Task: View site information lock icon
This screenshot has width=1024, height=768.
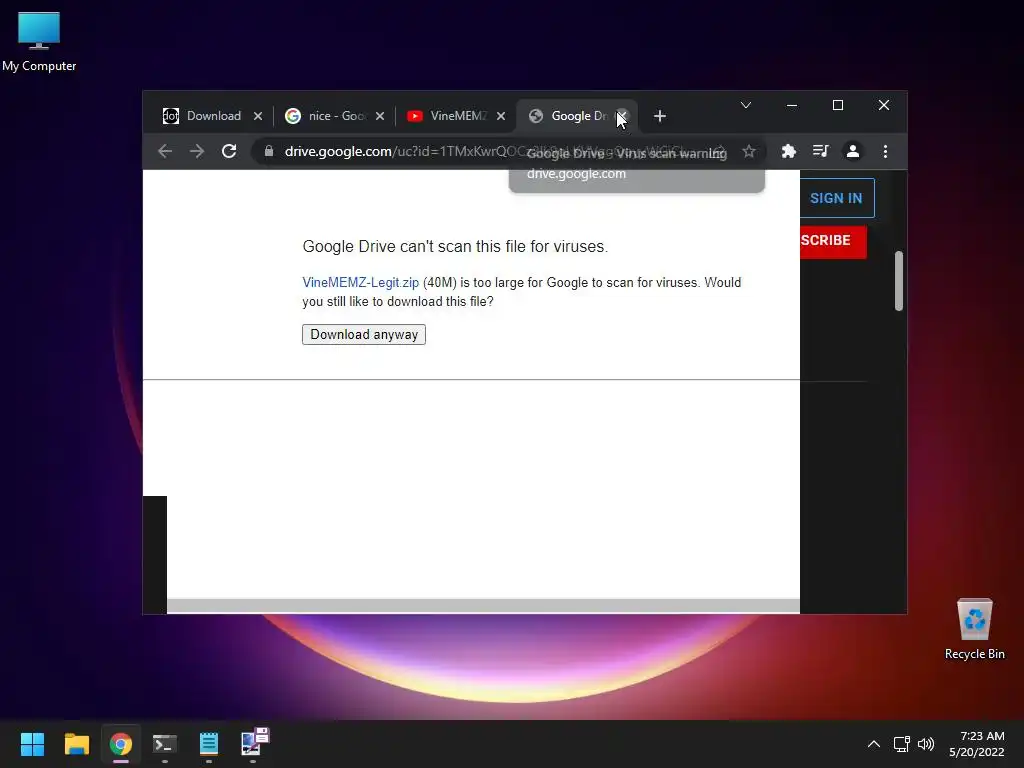Action: point(268,152)
